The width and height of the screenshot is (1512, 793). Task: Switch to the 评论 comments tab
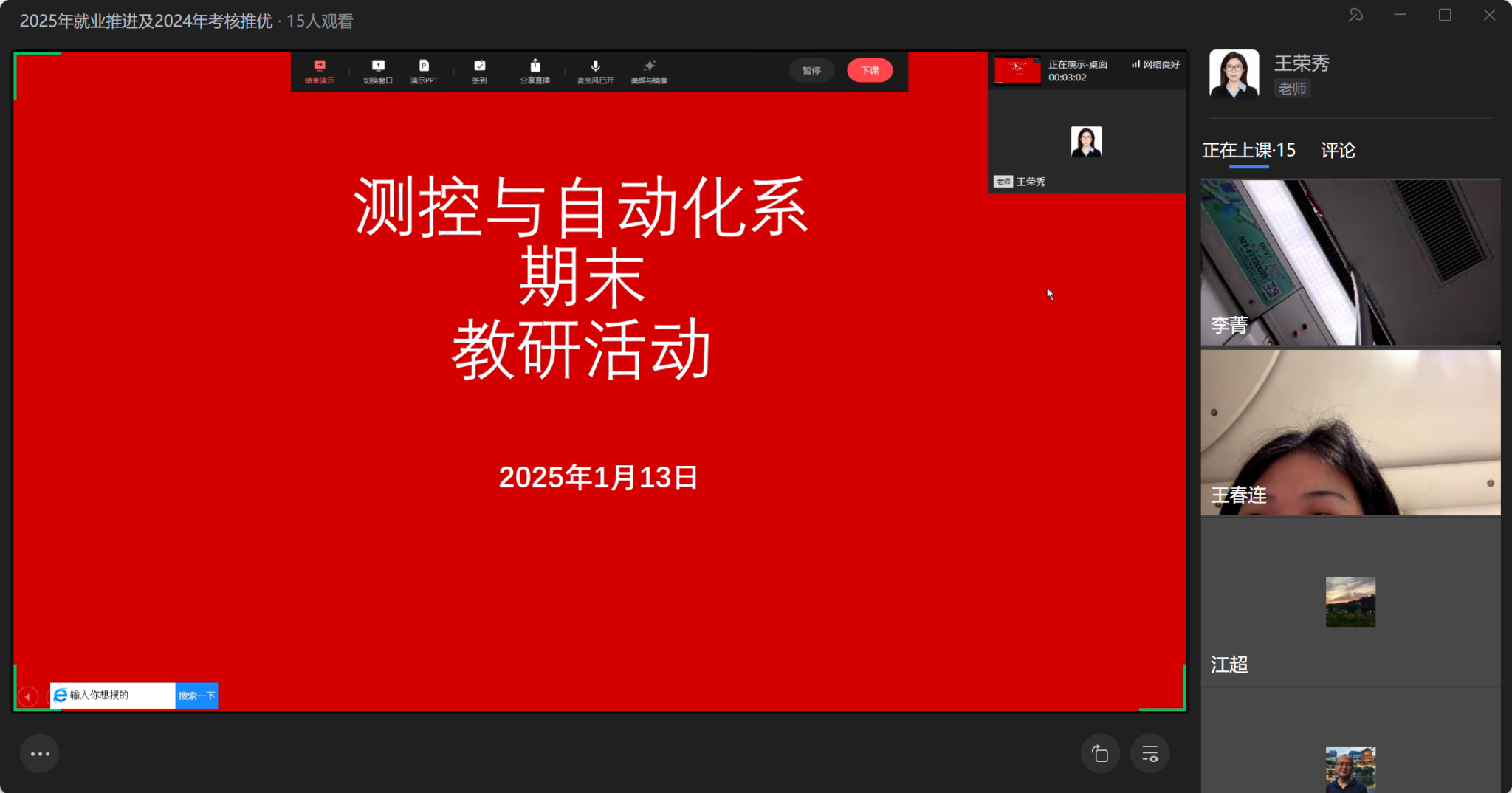coord(1339,151)
